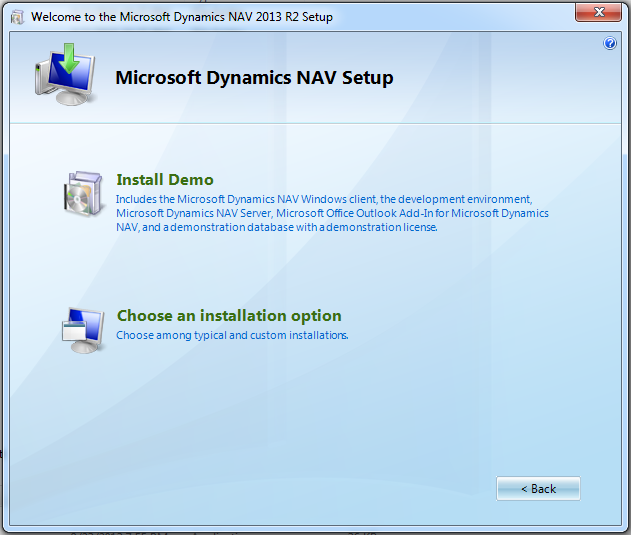Click the Install Demo disc box icon
The image size is (631, 535).
(x=84, y=194)
